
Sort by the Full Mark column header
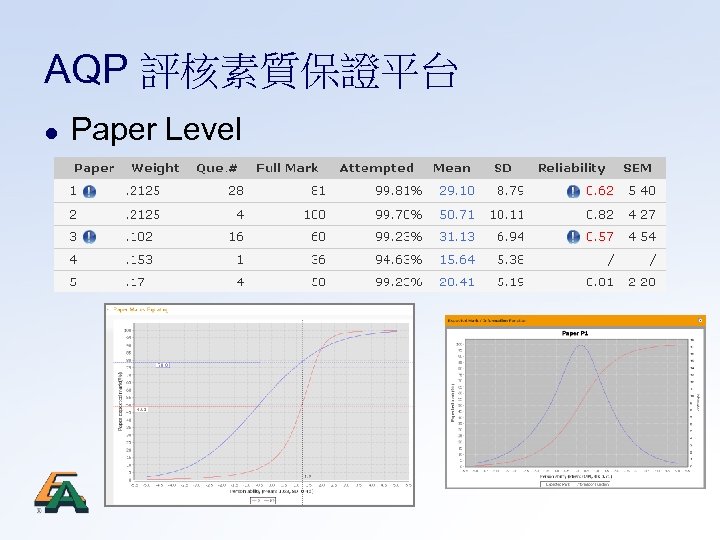pos(287,168)
